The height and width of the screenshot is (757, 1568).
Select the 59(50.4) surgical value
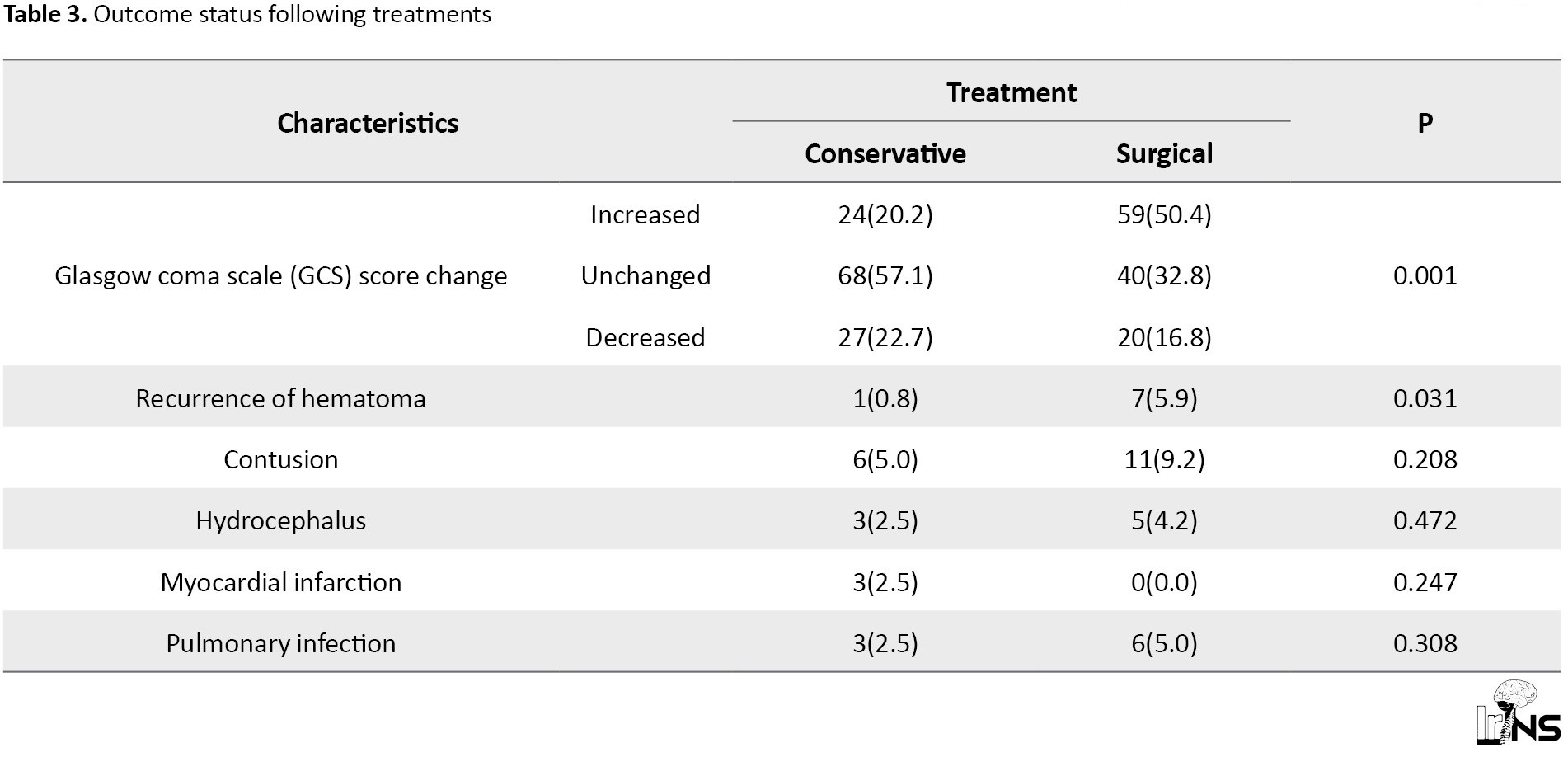pyautogui.click(x=1164, y=214)
